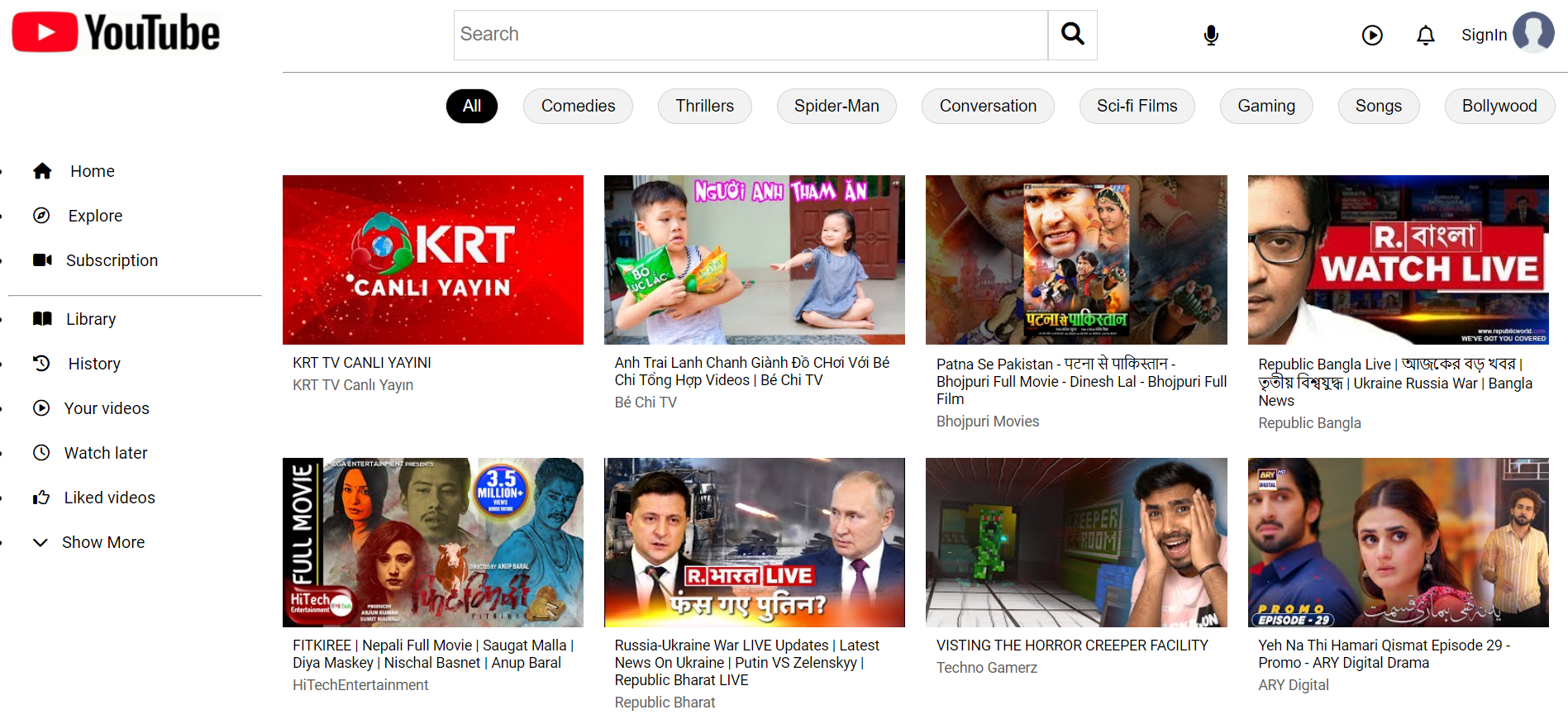This screenshot has width=1568, height=724.
Task: Click the user avatar icon
Action: [1533, 33]
